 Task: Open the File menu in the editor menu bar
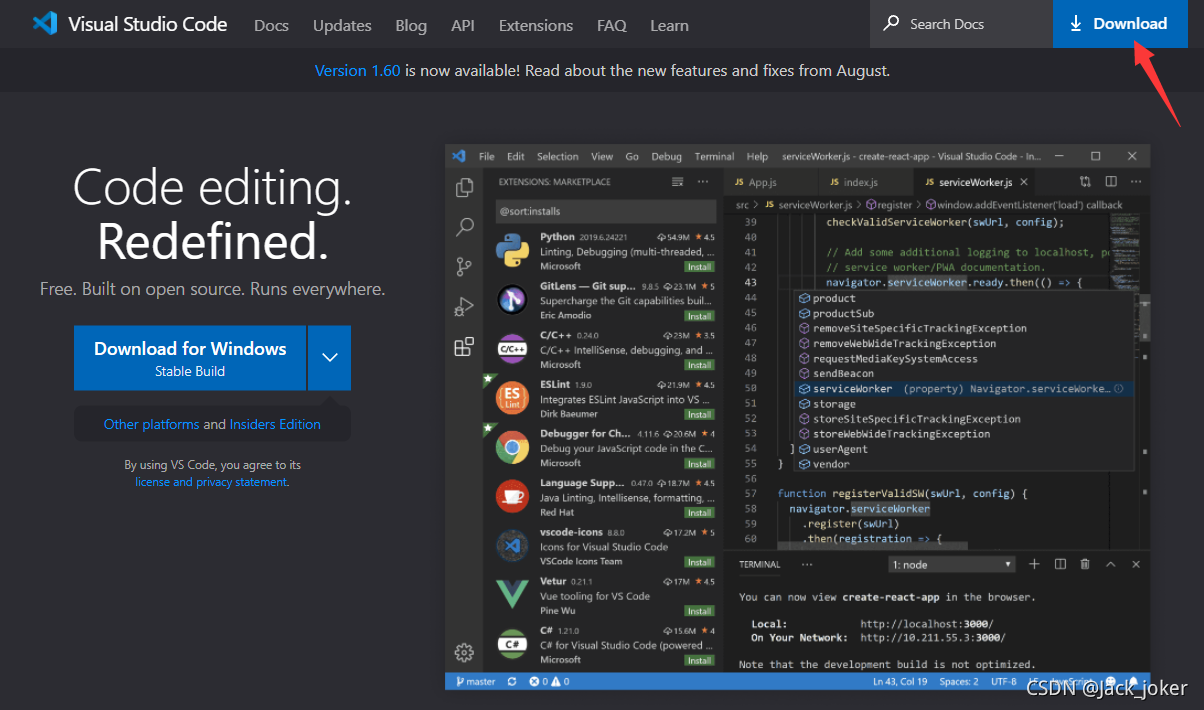[487, 156]
